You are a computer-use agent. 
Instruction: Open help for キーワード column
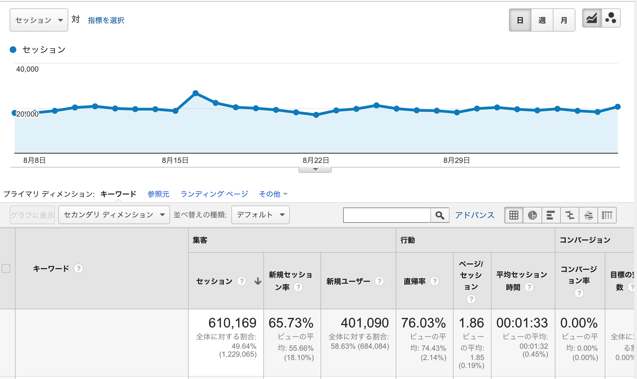click(79, 269)
